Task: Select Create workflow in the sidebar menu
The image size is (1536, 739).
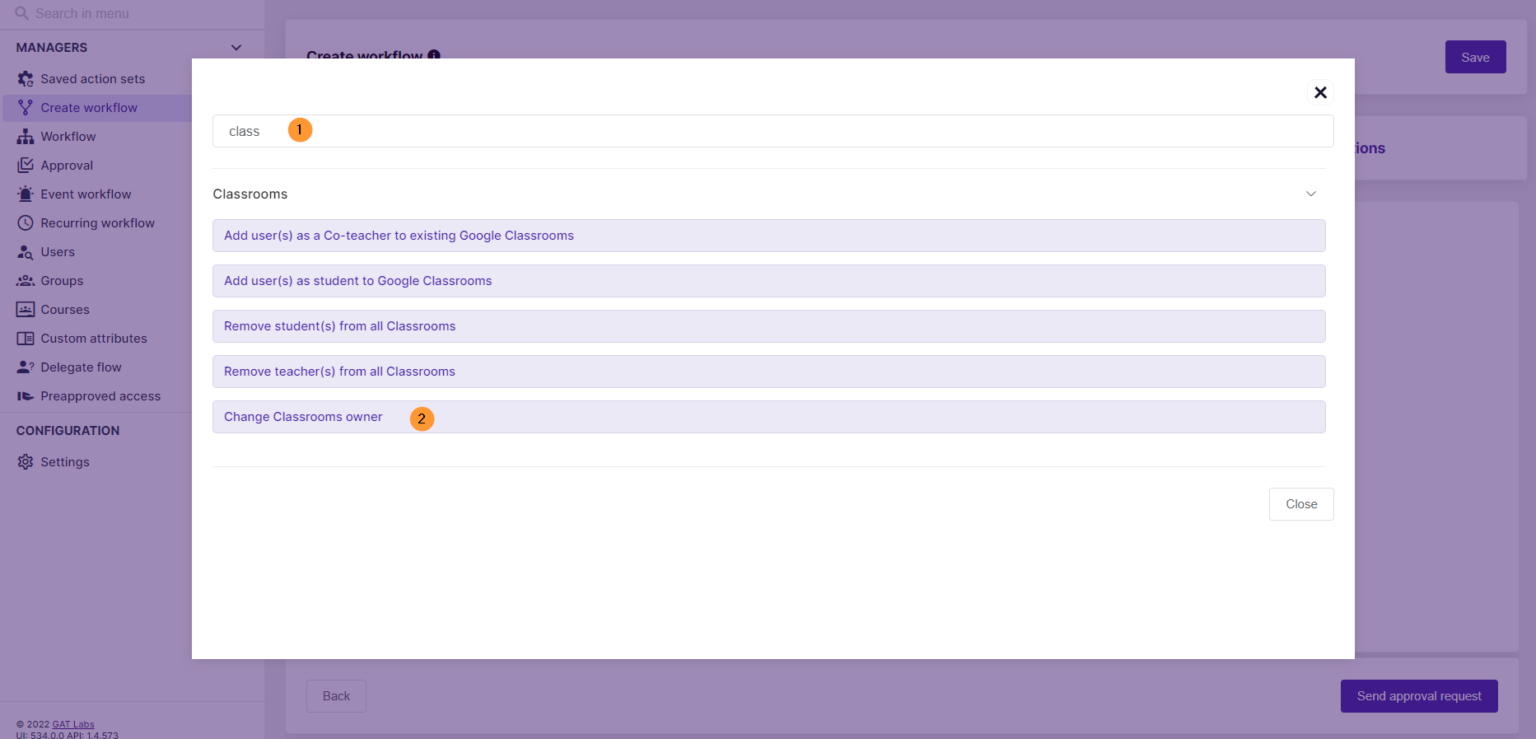Action: pos(89,107)
